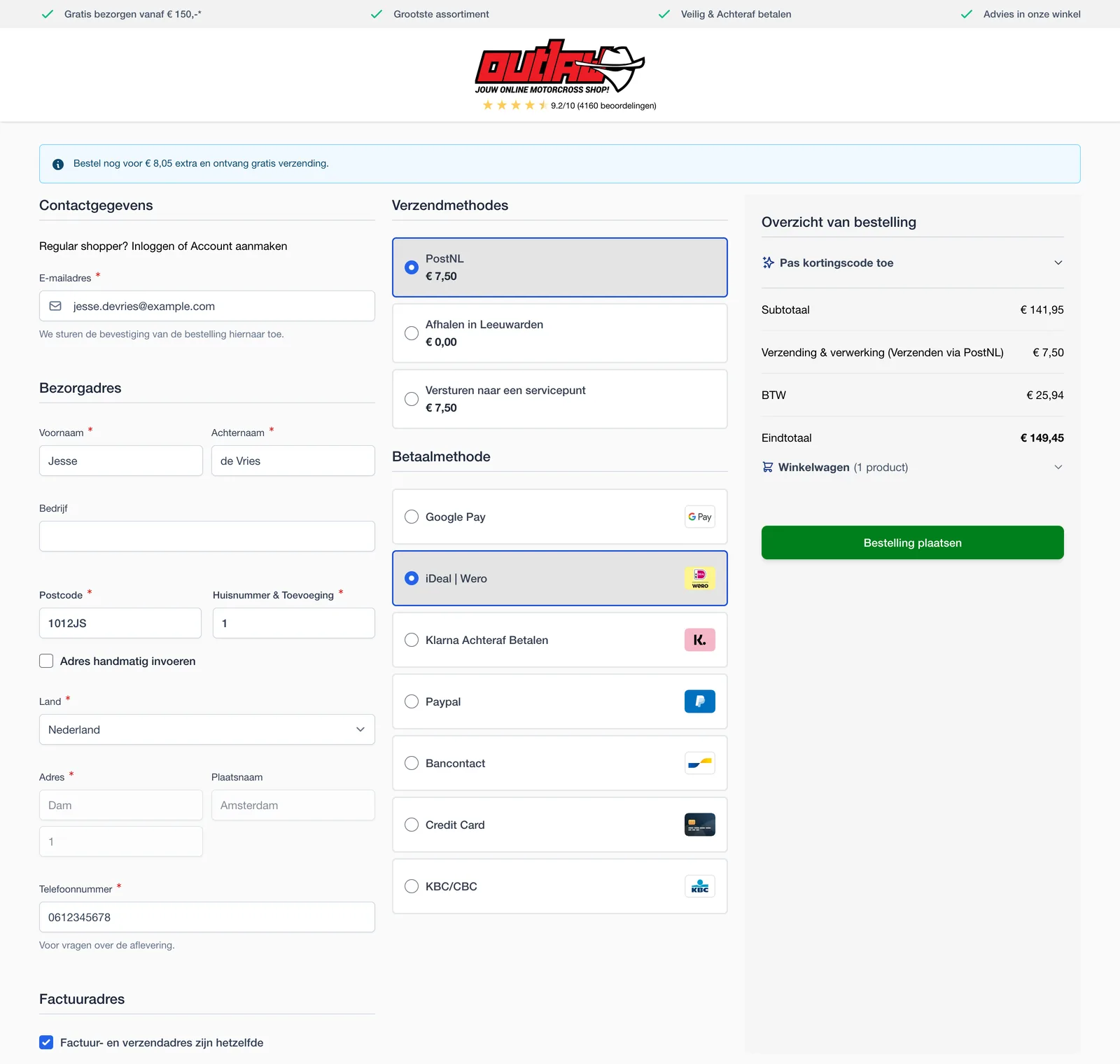Click the E-mailadres input field
1120x1064 pixels.
pos(207,306)
